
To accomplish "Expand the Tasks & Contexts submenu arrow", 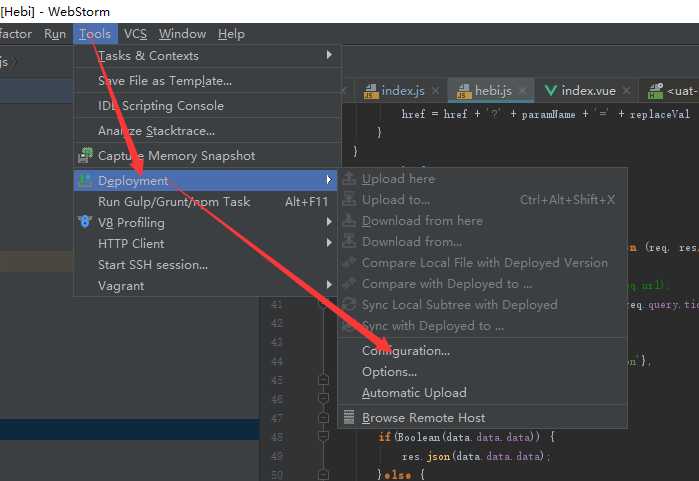I will (329, 55).
